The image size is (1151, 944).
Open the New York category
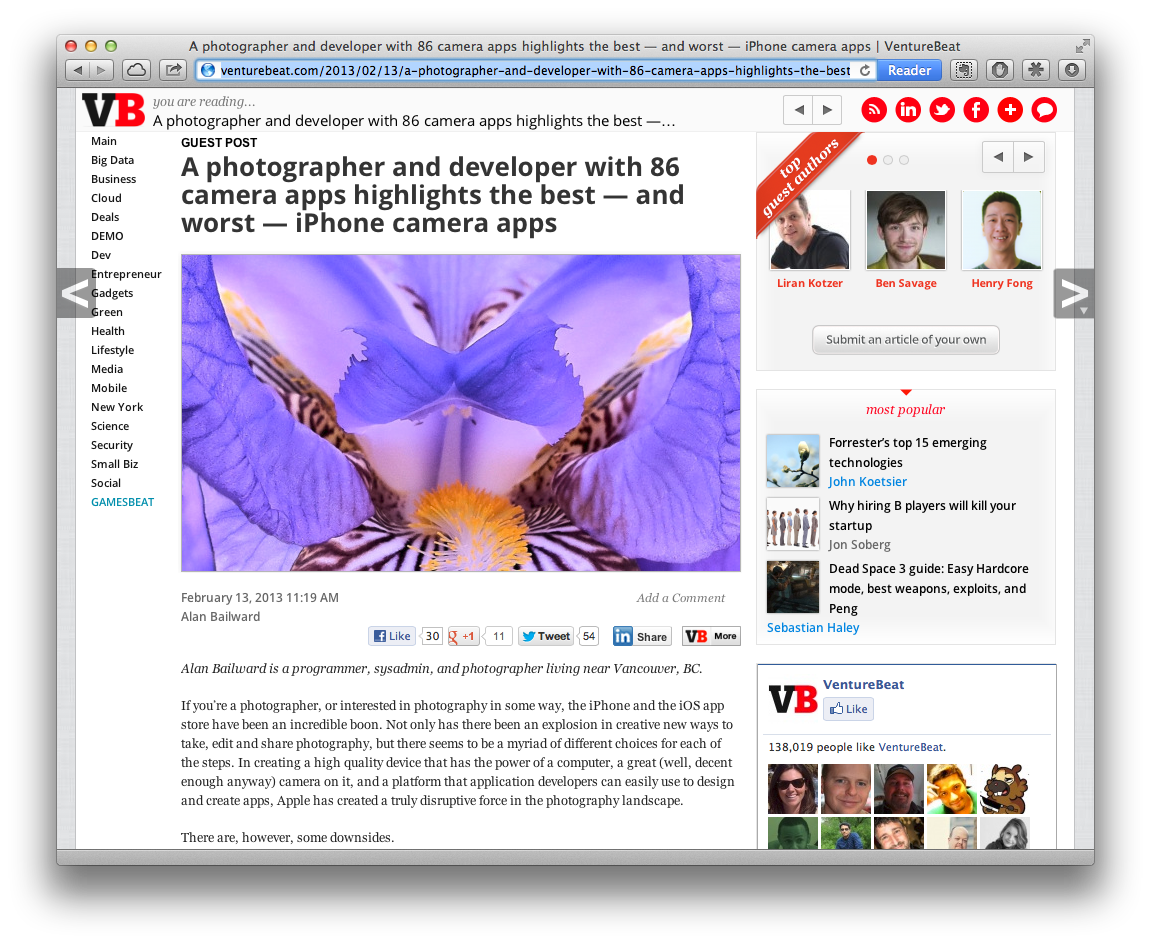tap(117, 407)
